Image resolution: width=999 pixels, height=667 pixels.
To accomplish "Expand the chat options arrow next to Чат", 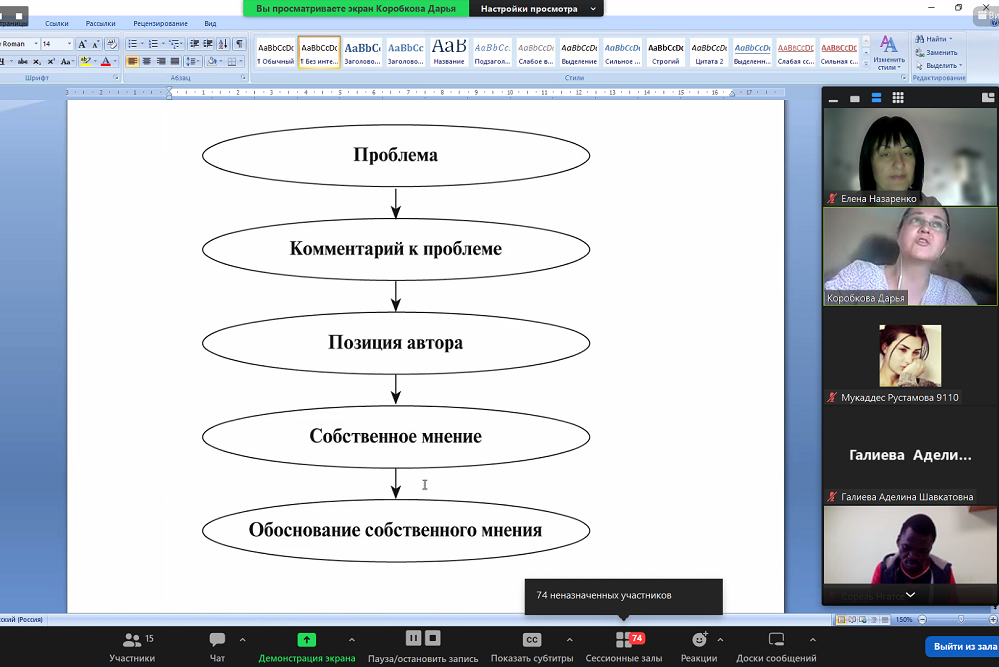I will [242, 640].
